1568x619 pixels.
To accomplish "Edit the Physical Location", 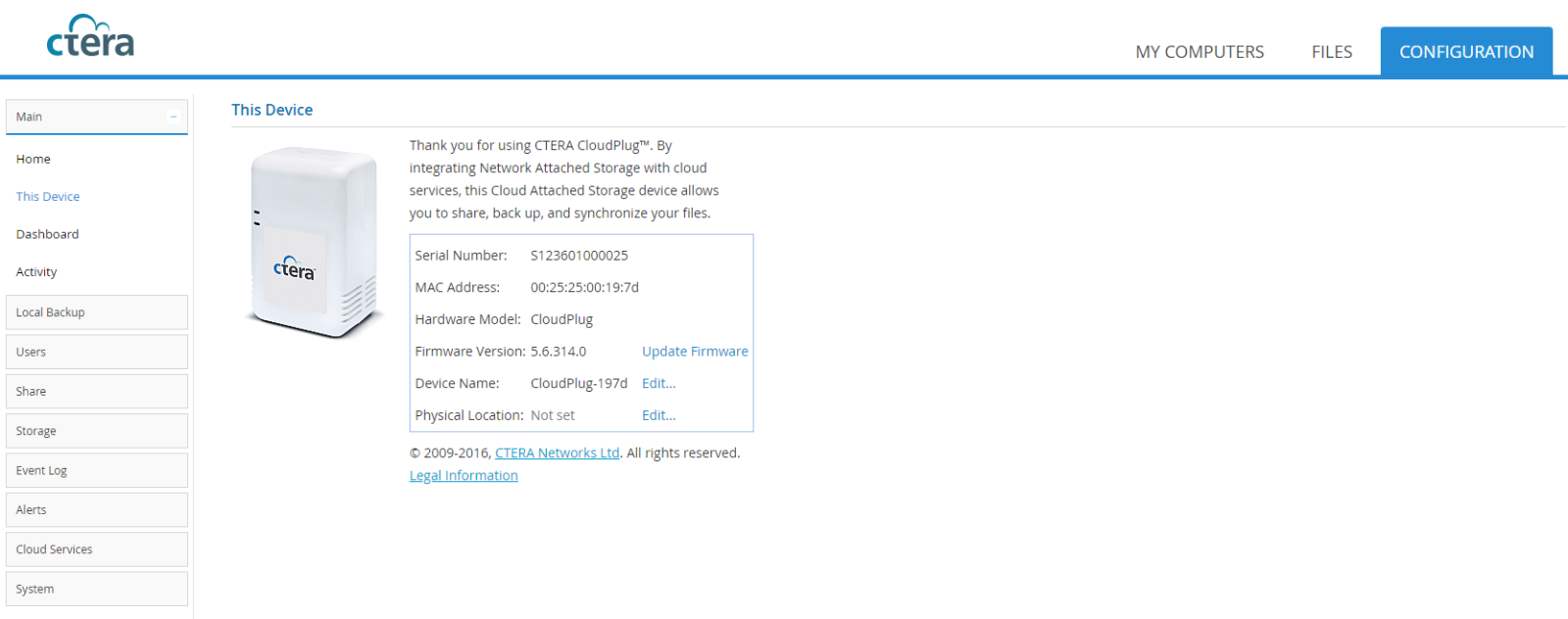I will tap(659, 415).
